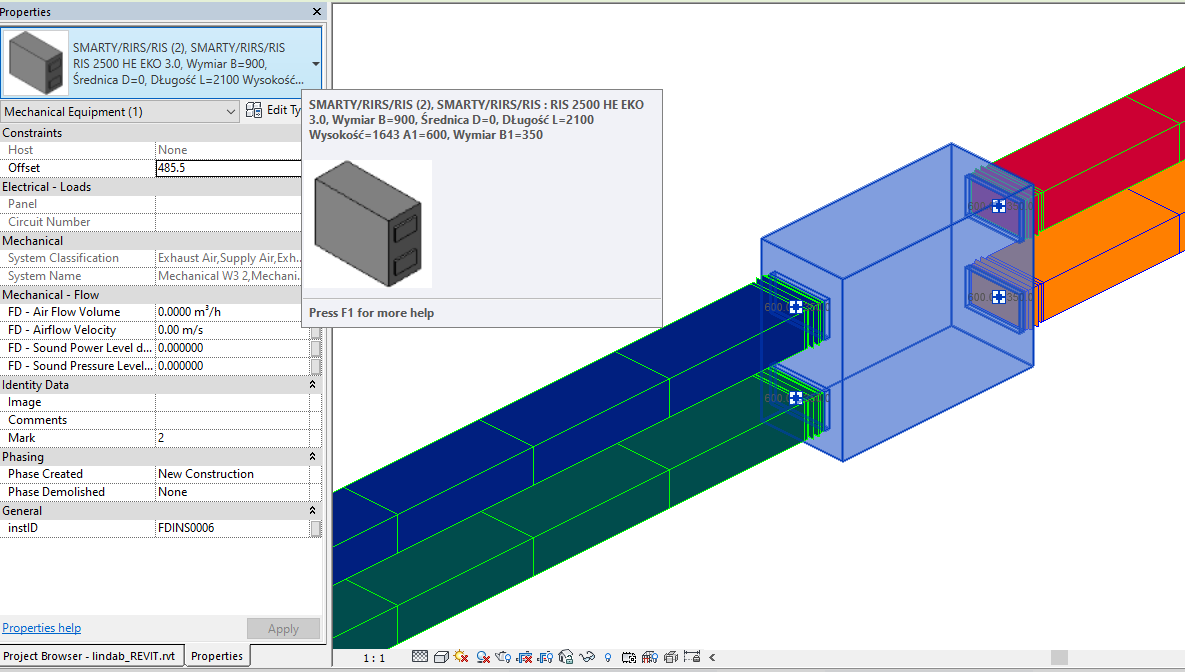
Task: Toggle Shadows in view control bar
Action: coord(482,657)
